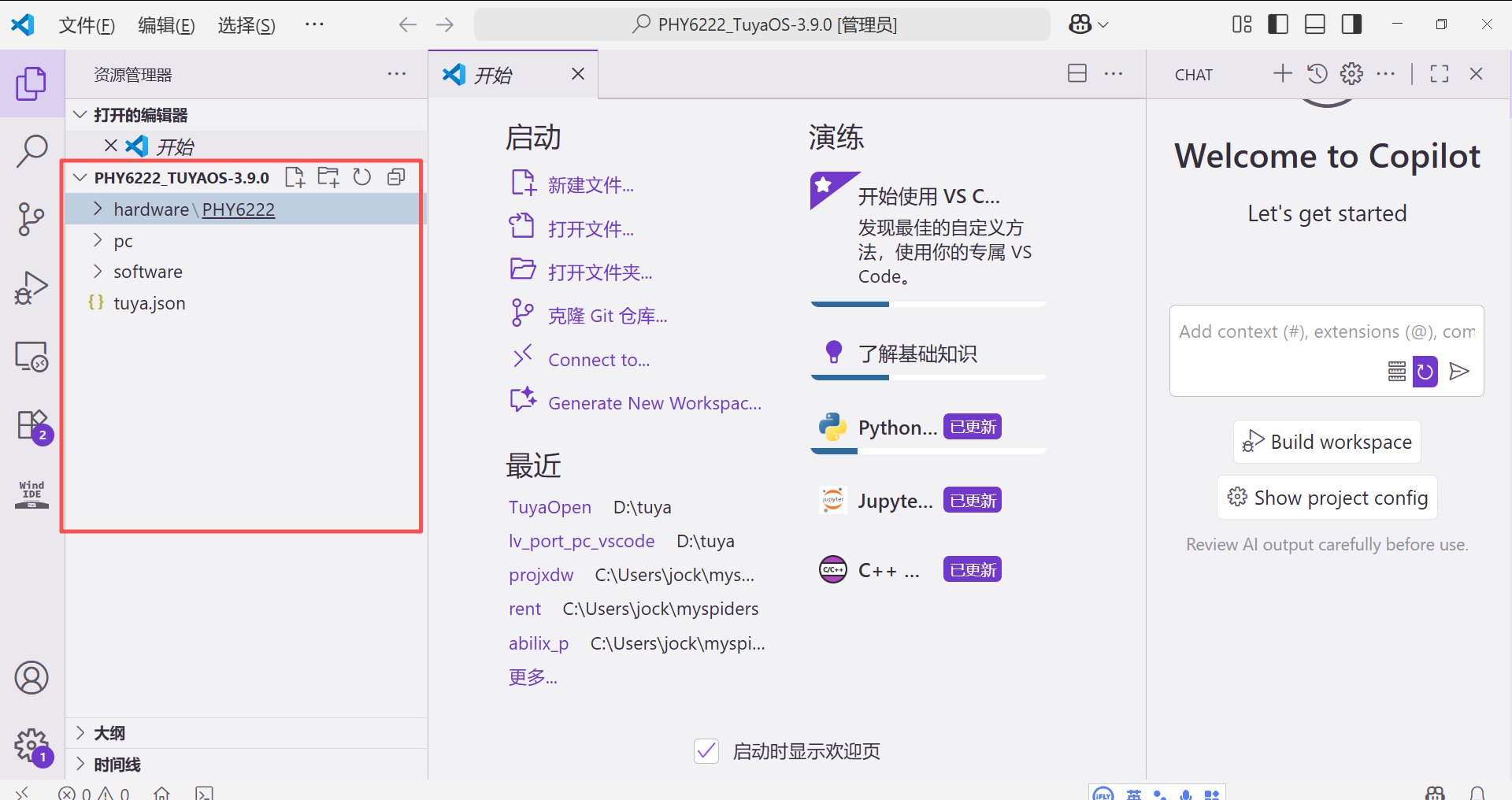The height and width of the screenshot is (800, 1512).
Task: Click the Build workspace button
Action: 1326,442
